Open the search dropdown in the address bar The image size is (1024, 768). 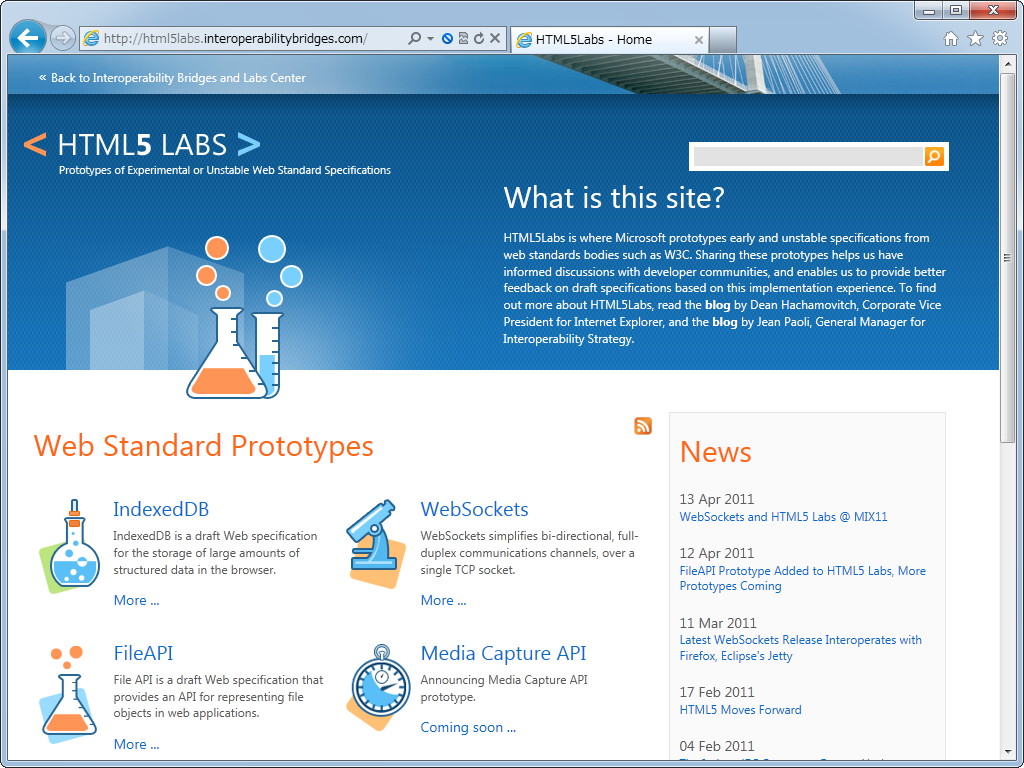click(x=430, y=38)
